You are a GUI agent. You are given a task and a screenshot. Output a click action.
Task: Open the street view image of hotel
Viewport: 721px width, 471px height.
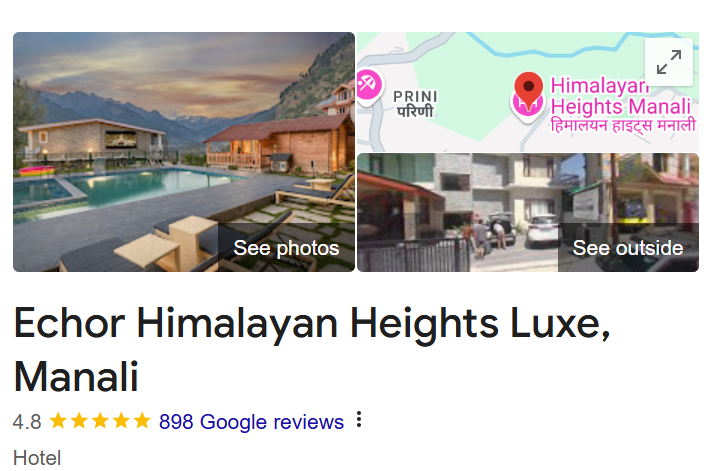(528, 213)
